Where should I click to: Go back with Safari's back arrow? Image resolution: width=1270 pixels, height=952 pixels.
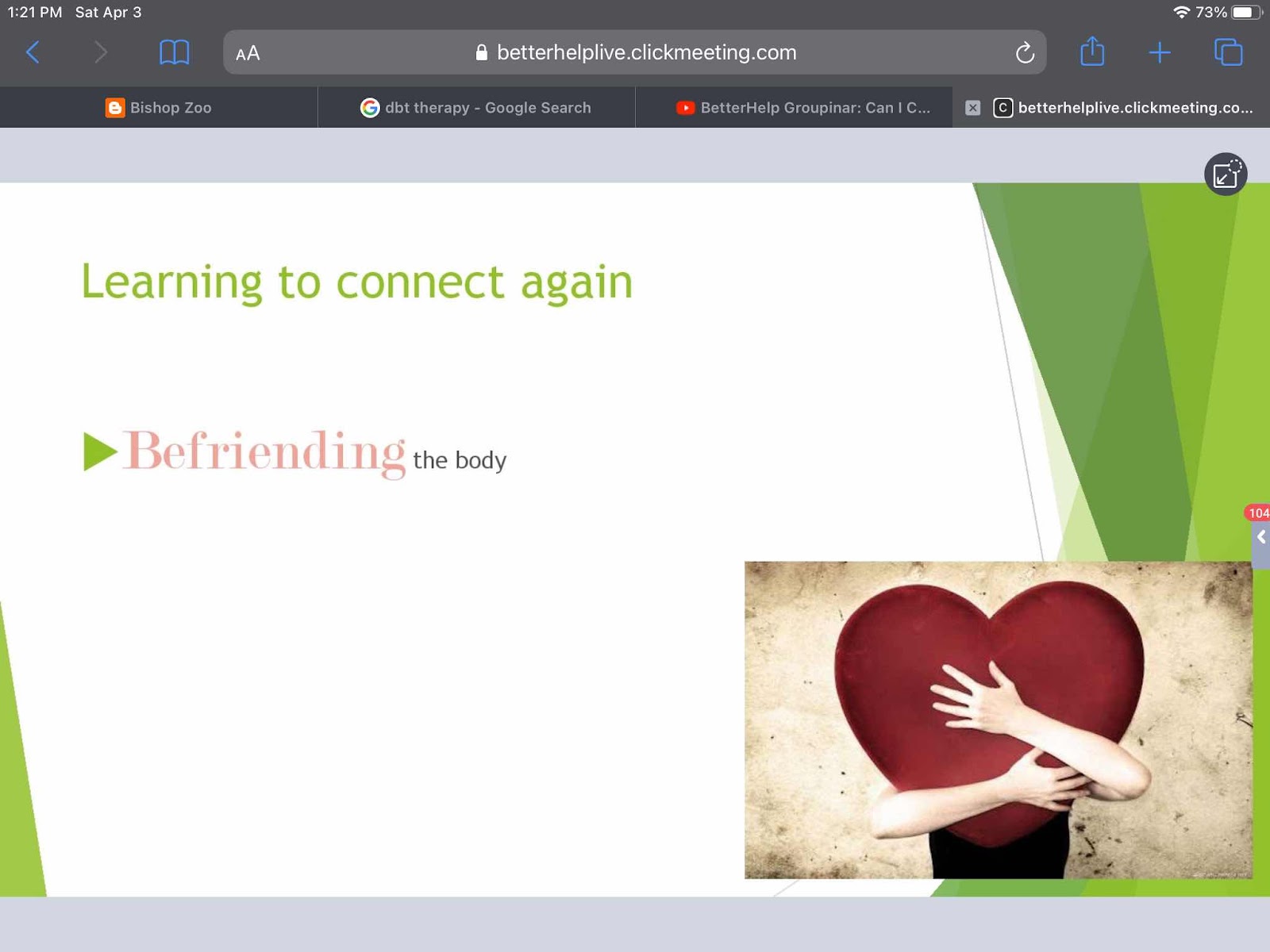33,52
